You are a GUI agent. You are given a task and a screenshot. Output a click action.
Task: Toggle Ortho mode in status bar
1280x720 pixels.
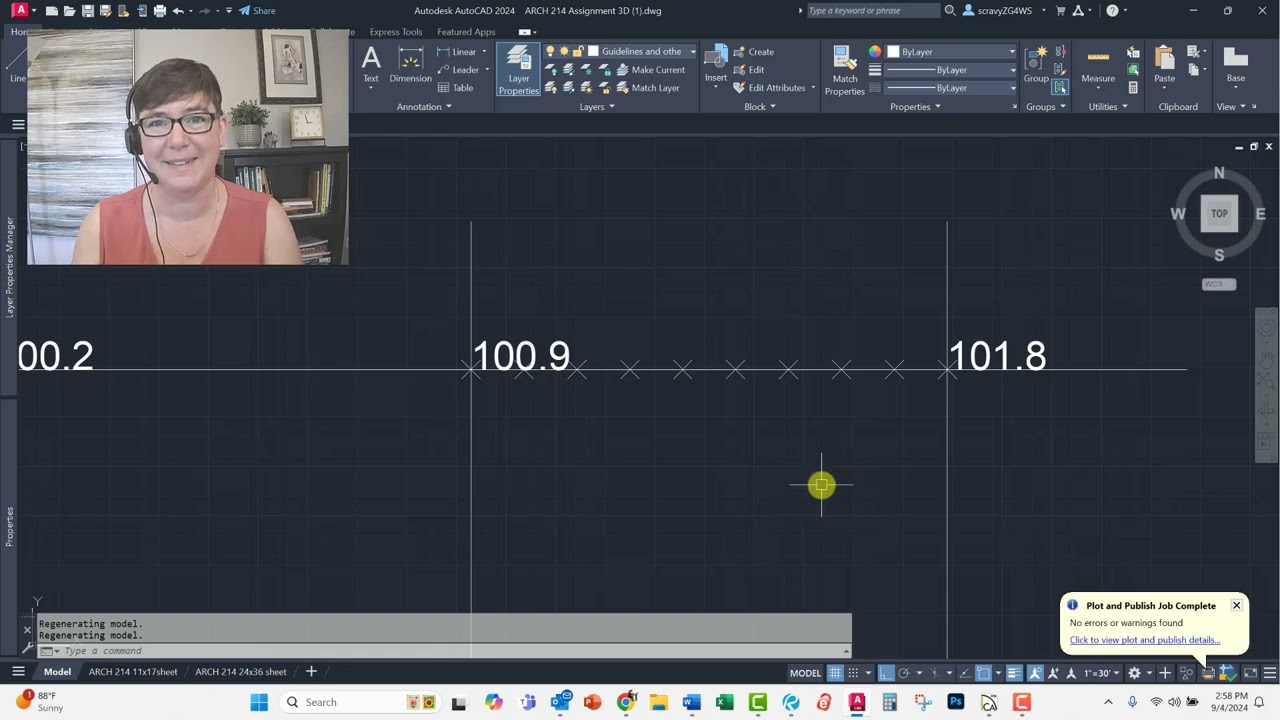click(x=886, y=673)
